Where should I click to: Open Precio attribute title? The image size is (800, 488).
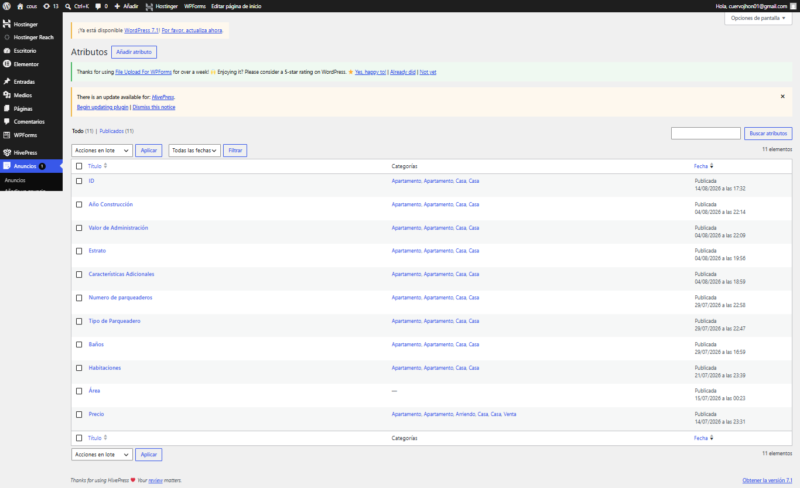96,414
